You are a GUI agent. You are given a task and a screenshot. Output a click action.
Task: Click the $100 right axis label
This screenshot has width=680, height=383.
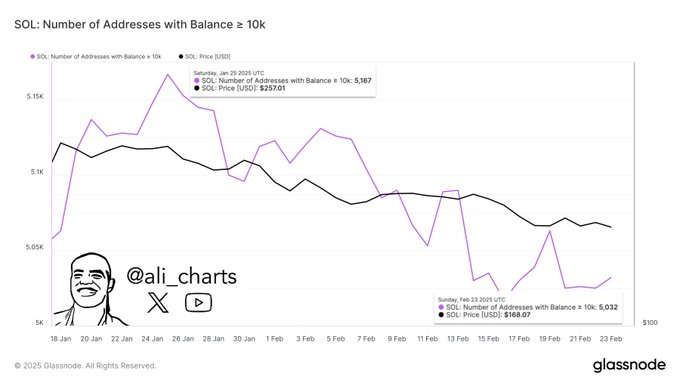[x=650, y=323]
